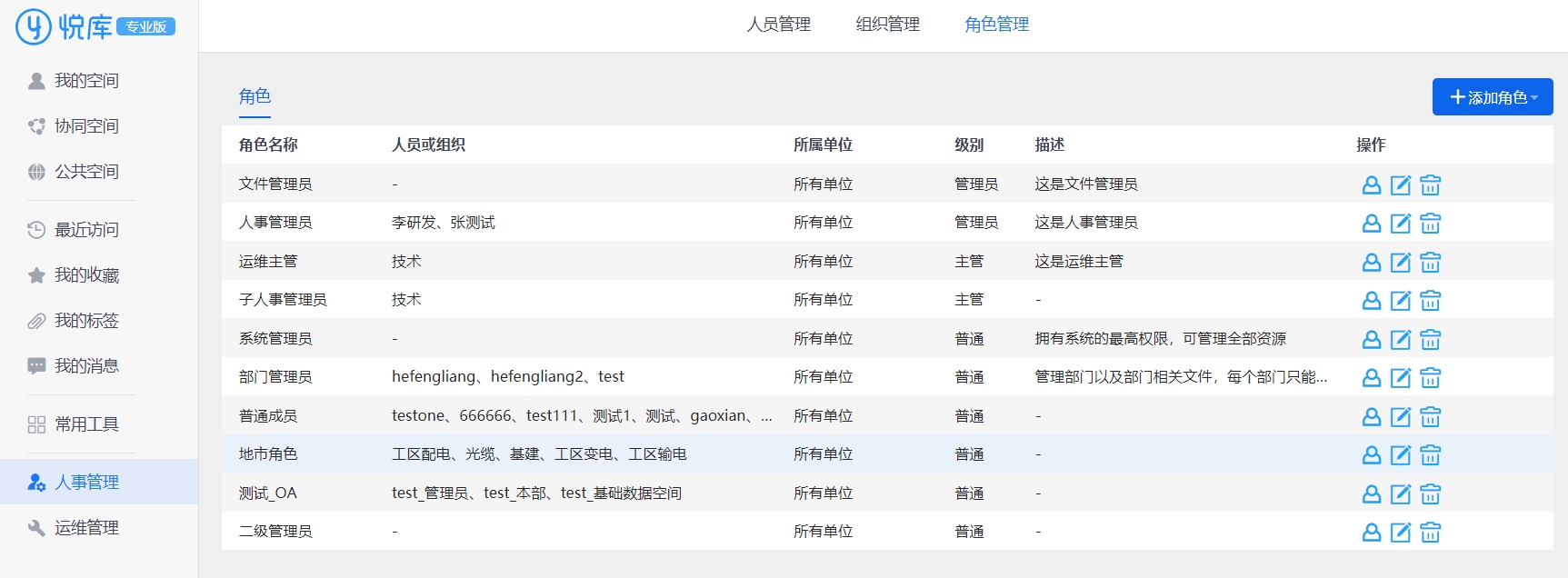The height and width of the screenshot is (578, 1568).
Task: Delete the 文件管理员 role
Action: (x=1430, y=185)
